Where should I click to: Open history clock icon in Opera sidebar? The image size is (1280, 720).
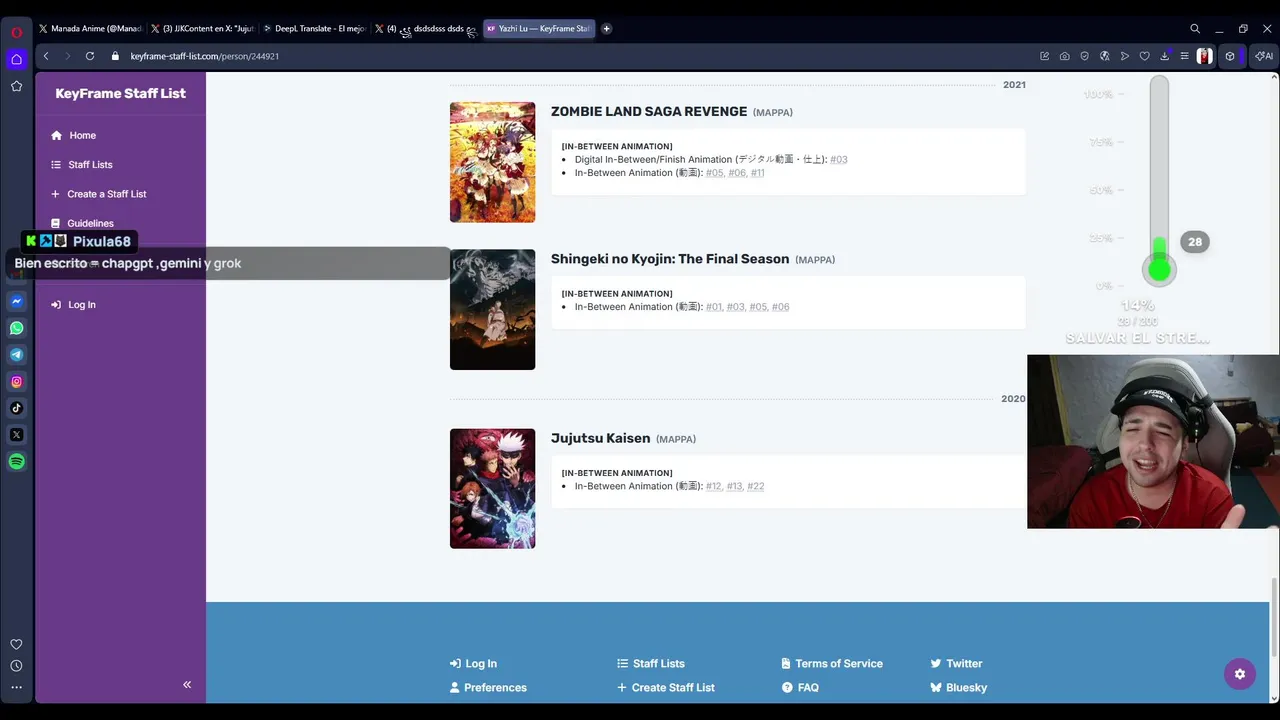click(16, 666)
